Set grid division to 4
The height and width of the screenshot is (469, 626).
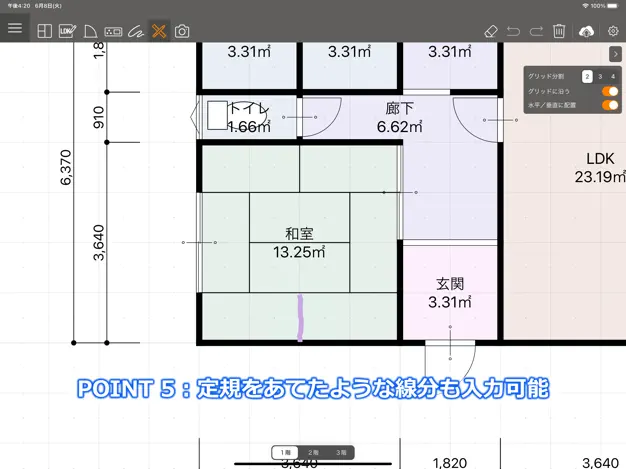click(x=613, y=76)
